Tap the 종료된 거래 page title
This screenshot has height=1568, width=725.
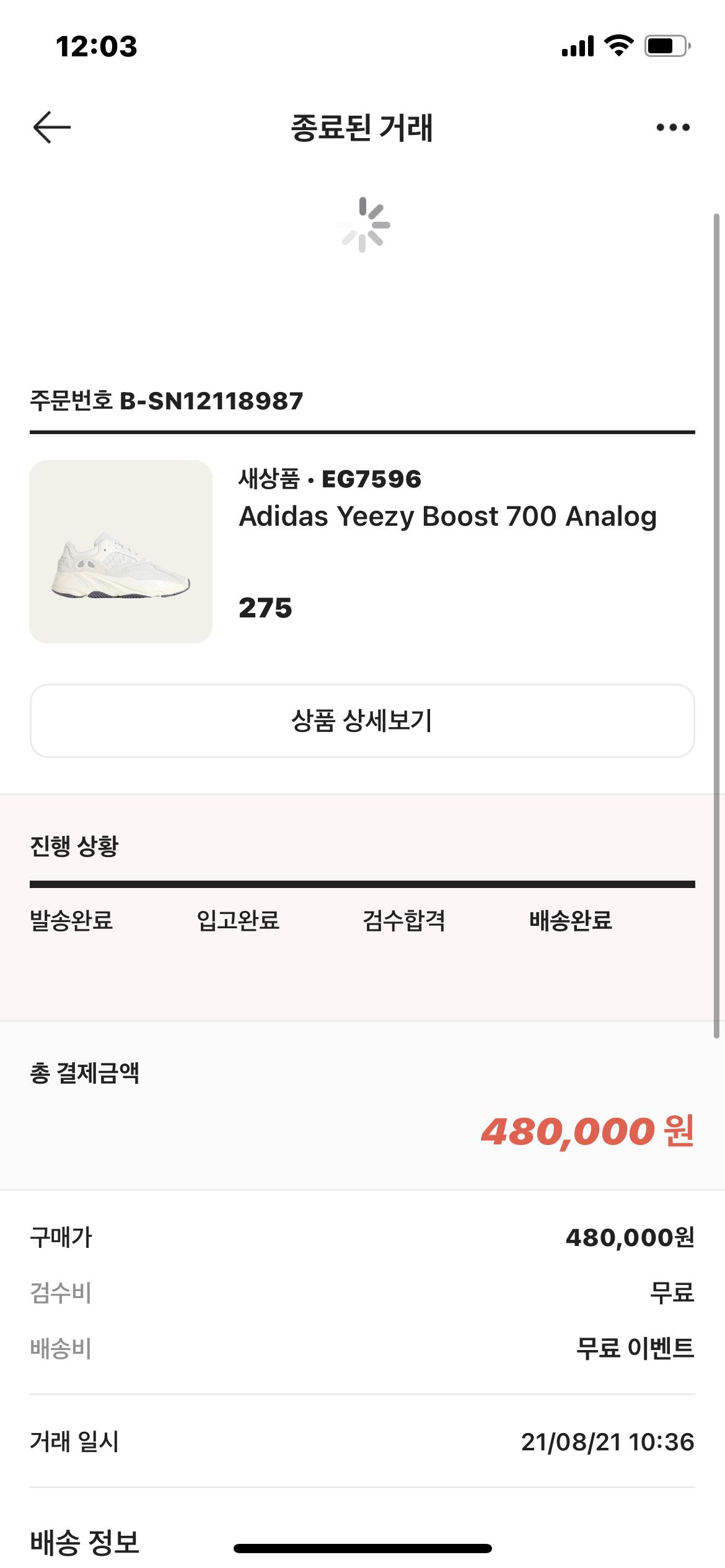click(362, 128)
